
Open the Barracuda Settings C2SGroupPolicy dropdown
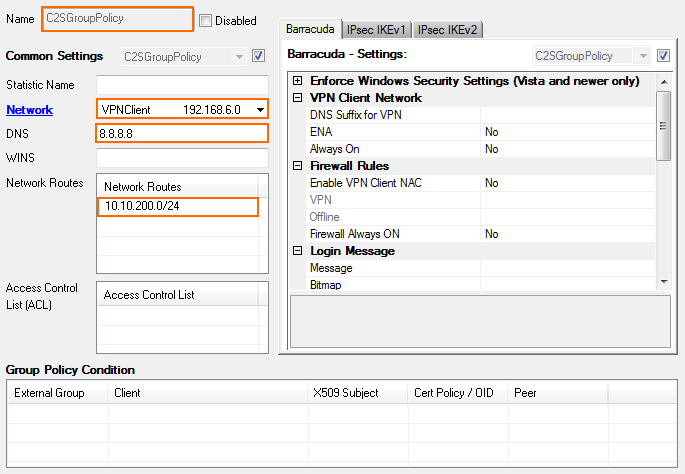tap(591, 56)
